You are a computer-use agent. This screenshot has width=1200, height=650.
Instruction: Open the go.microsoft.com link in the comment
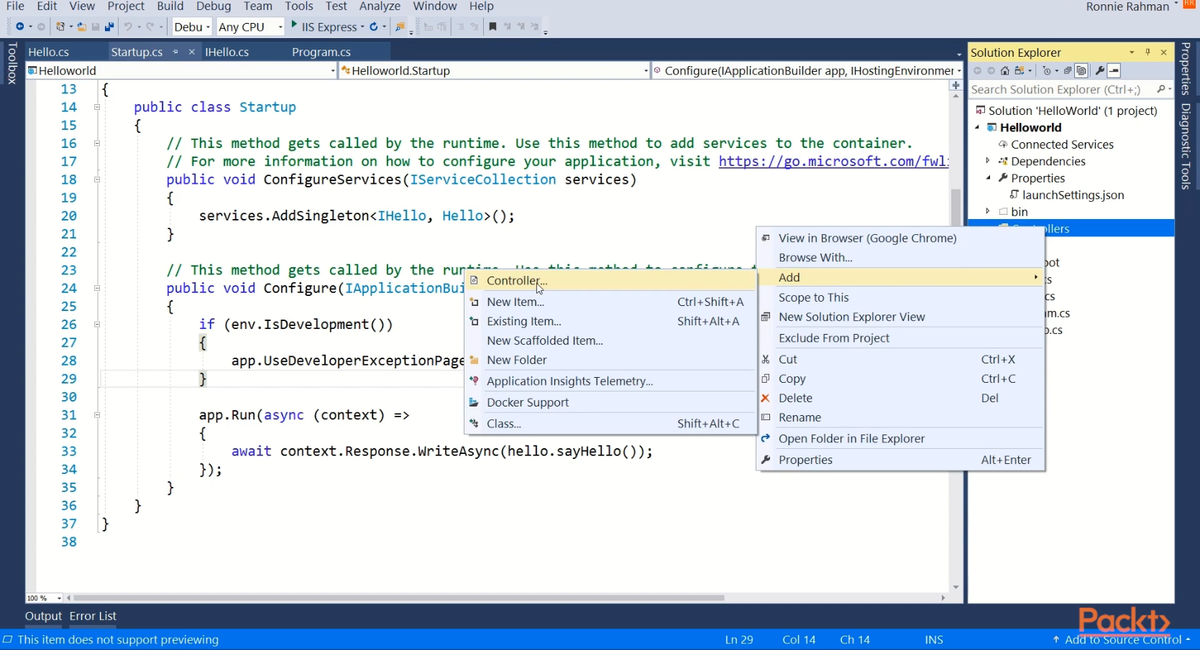point(833,161)
